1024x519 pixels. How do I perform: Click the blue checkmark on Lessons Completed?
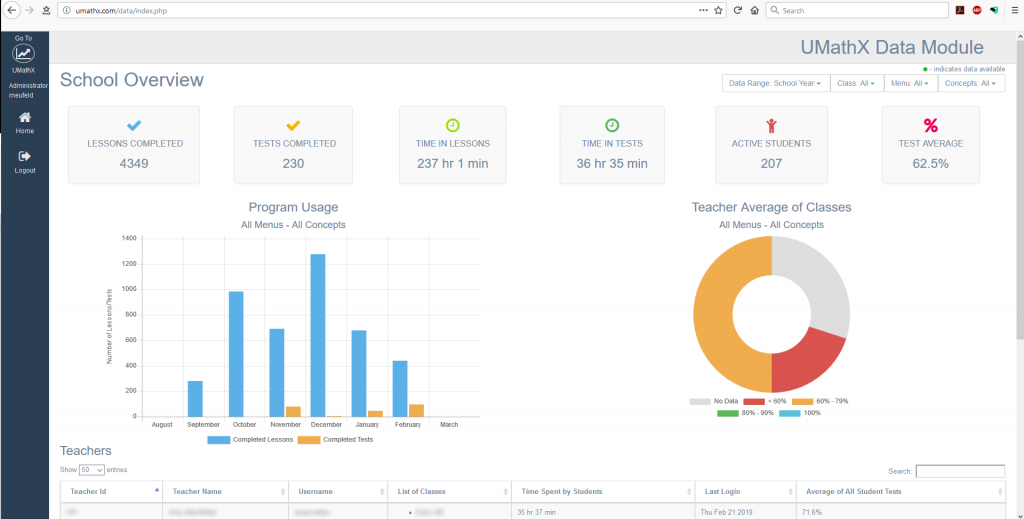(134, 125)
